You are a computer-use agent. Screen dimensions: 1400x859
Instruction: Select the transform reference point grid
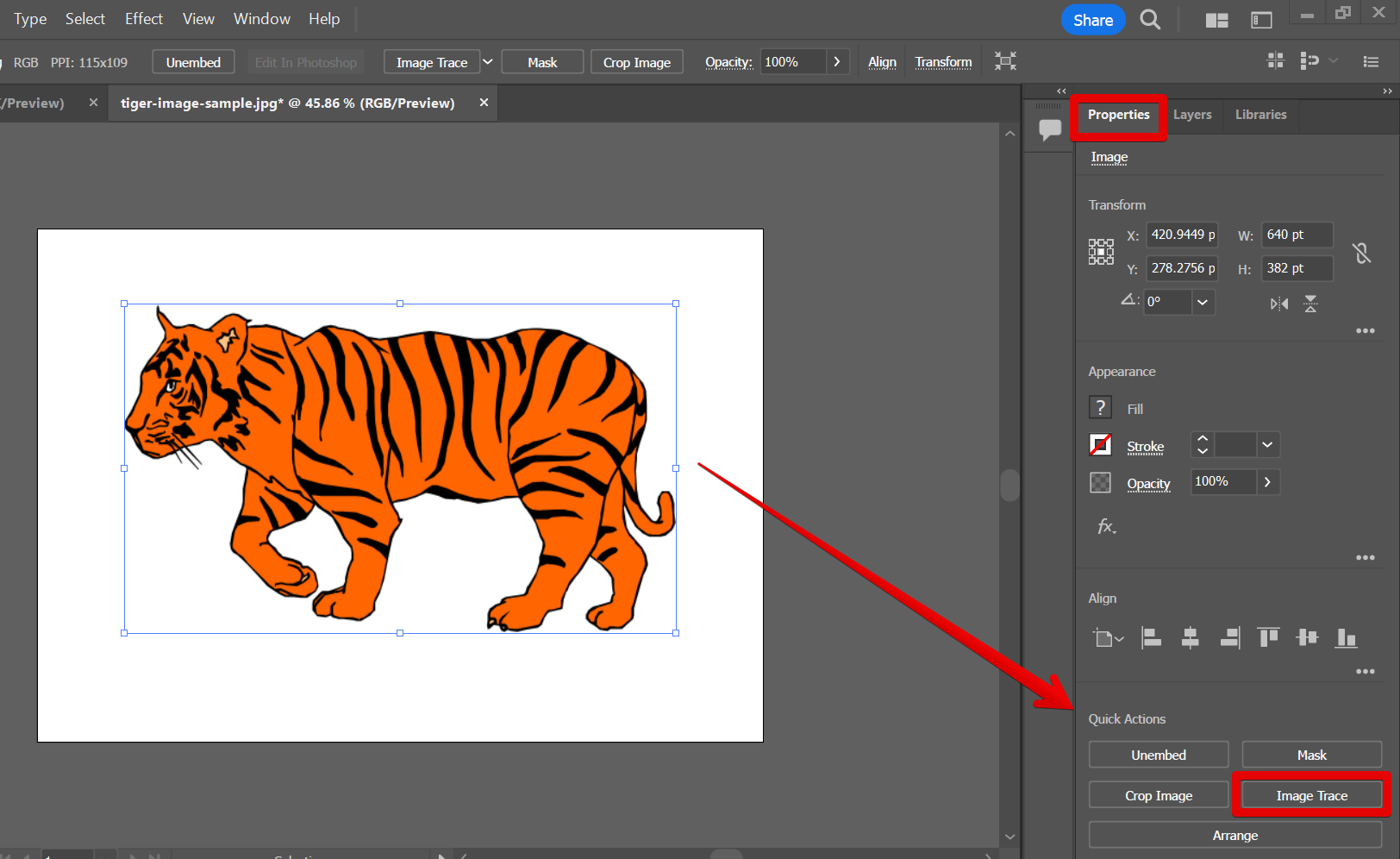tap(1101, 252)
